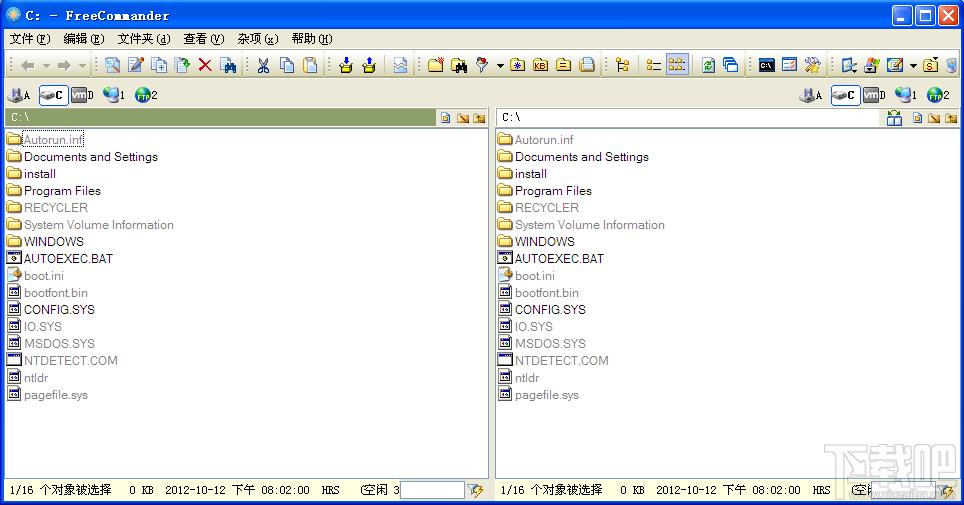The height and width of the screenshot is (505, 964).
Task: Expand the favorites dropdown arrow
Action: [500, 65]
